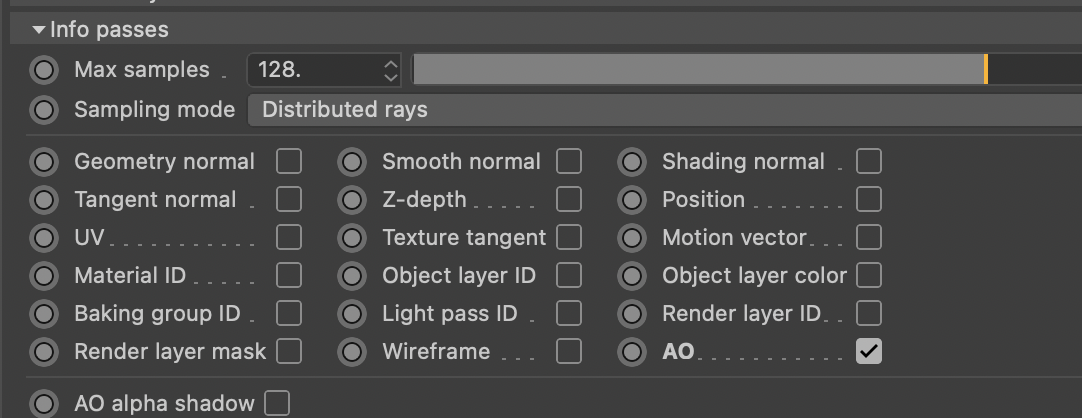Tick the AO alpha shadow checkbox
This screenshot has height=418, width=1082.
point(277,404)
